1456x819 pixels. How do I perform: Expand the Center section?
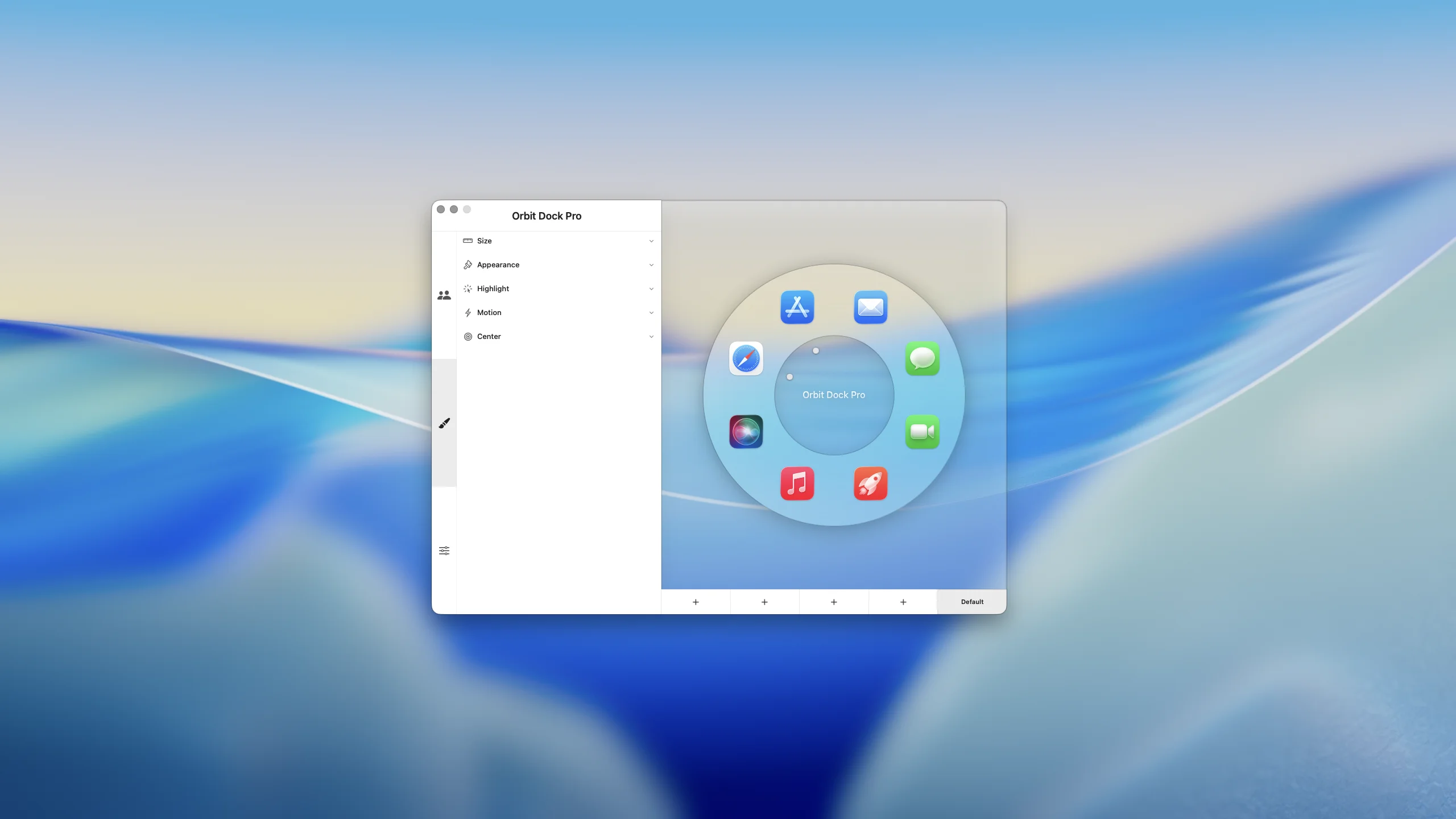coord(559,336)
